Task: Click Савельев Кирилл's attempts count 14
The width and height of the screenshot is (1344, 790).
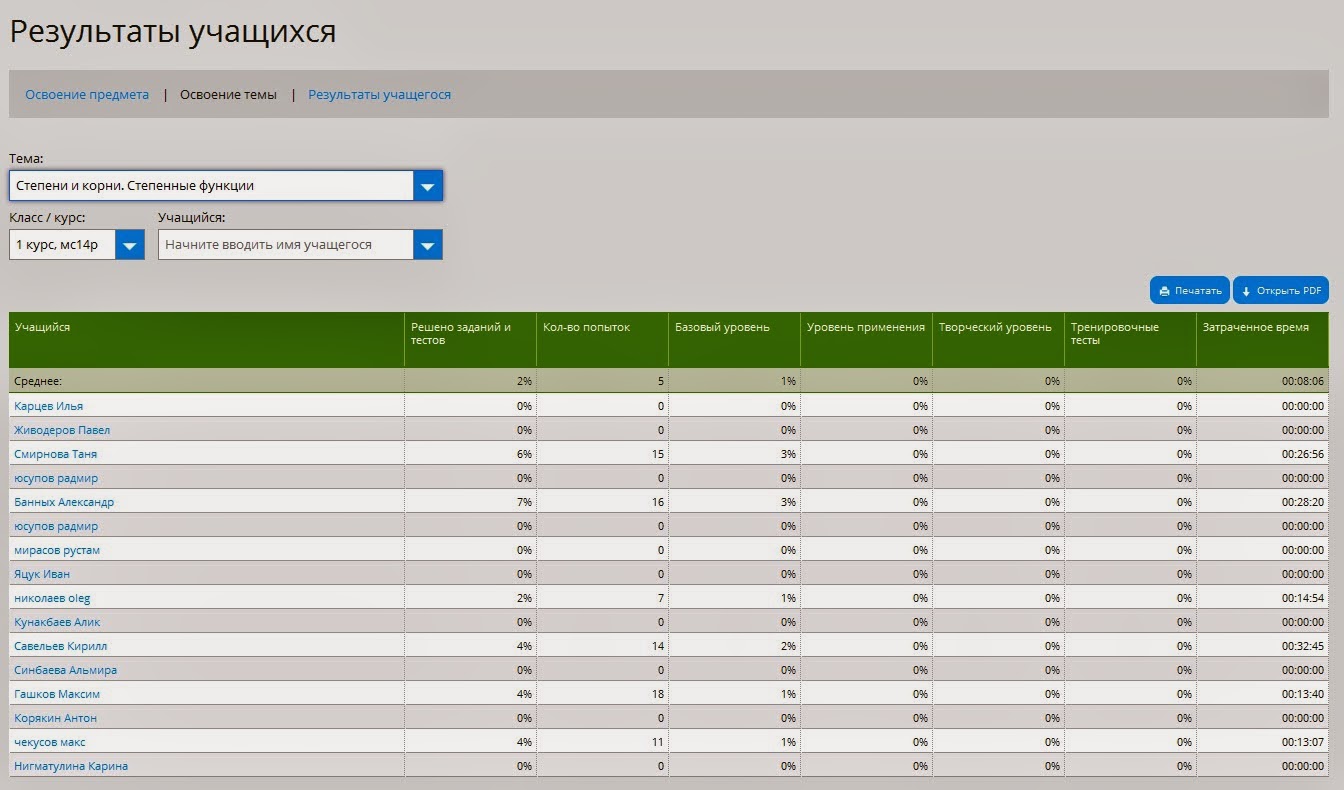Action: click(658, 646)
